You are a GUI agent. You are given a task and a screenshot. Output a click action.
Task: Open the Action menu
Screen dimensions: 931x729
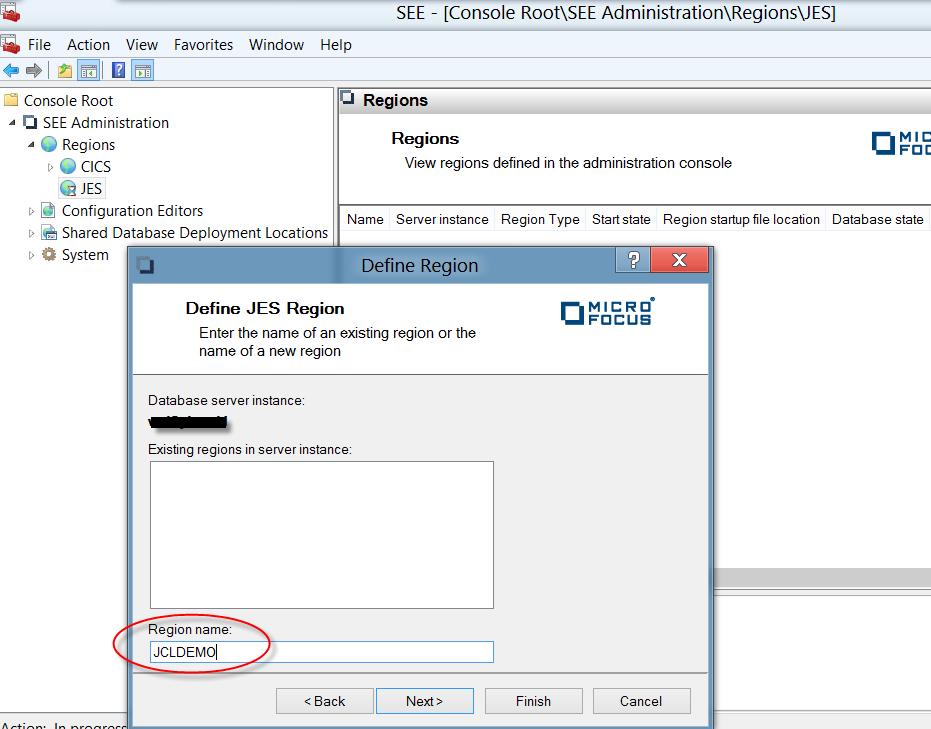tap(88, 45)
